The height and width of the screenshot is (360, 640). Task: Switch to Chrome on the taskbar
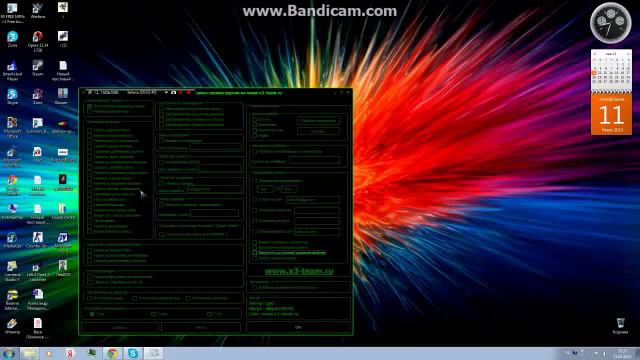pos(112,353)
